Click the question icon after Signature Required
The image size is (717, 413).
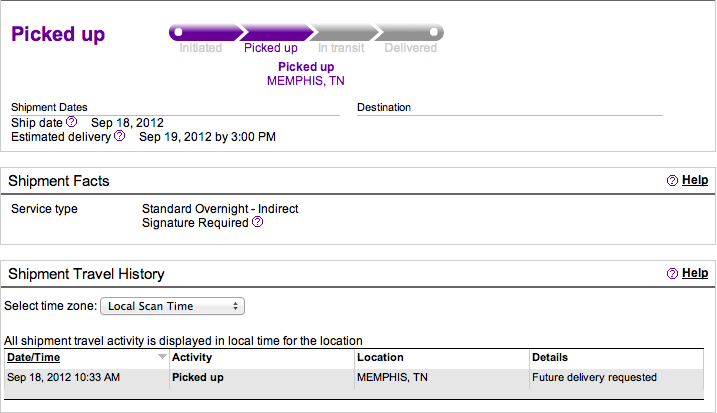(x=258, y=222)
